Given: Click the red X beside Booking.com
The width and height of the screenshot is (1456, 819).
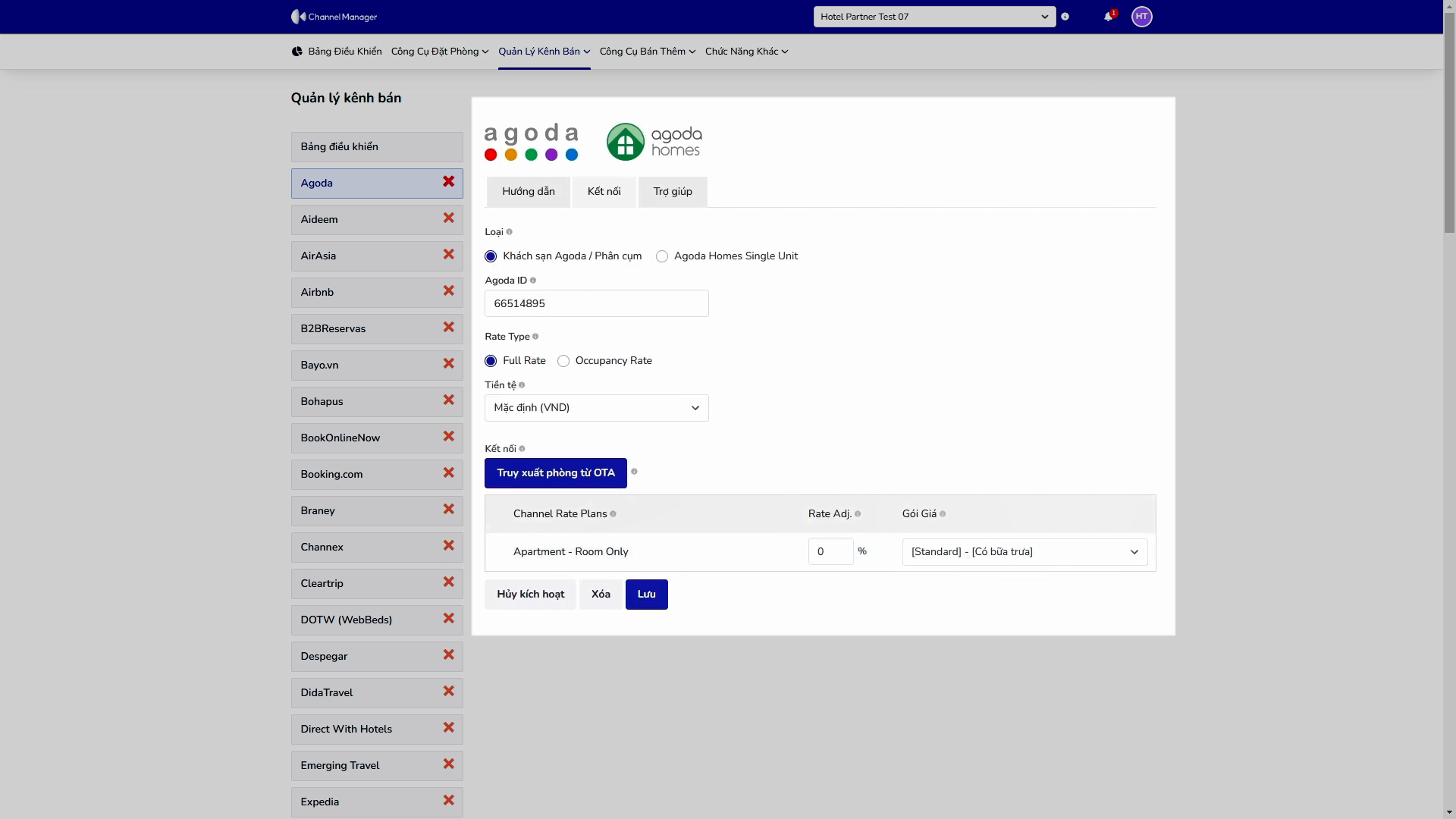Looking at the screenshot, I should pyautogui.click(x=449, y=473).
